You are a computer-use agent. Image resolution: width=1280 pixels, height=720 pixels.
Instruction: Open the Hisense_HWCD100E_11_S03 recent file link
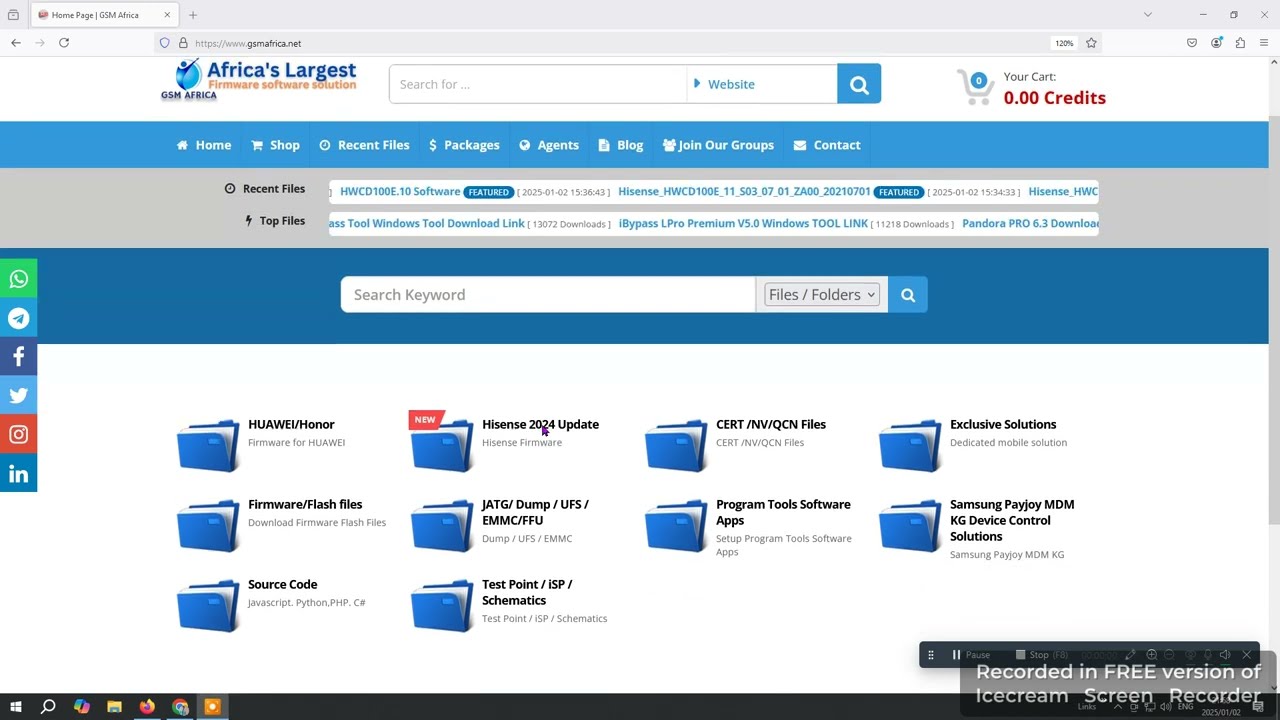click(744, 191)
